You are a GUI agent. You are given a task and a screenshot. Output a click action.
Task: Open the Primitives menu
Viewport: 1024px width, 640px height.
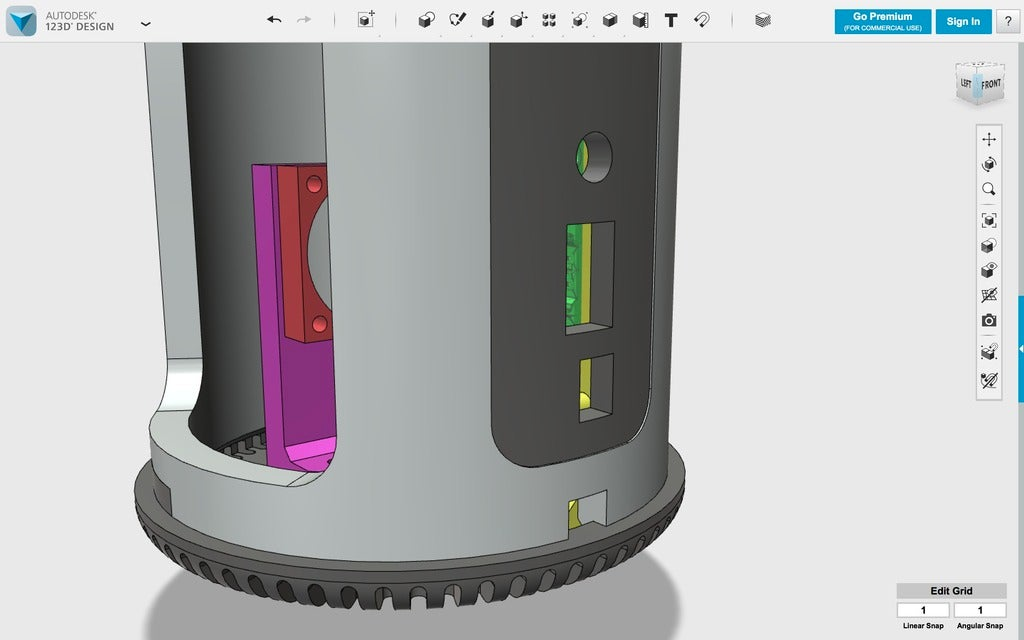pyautogui.click(x=426, y=20)
